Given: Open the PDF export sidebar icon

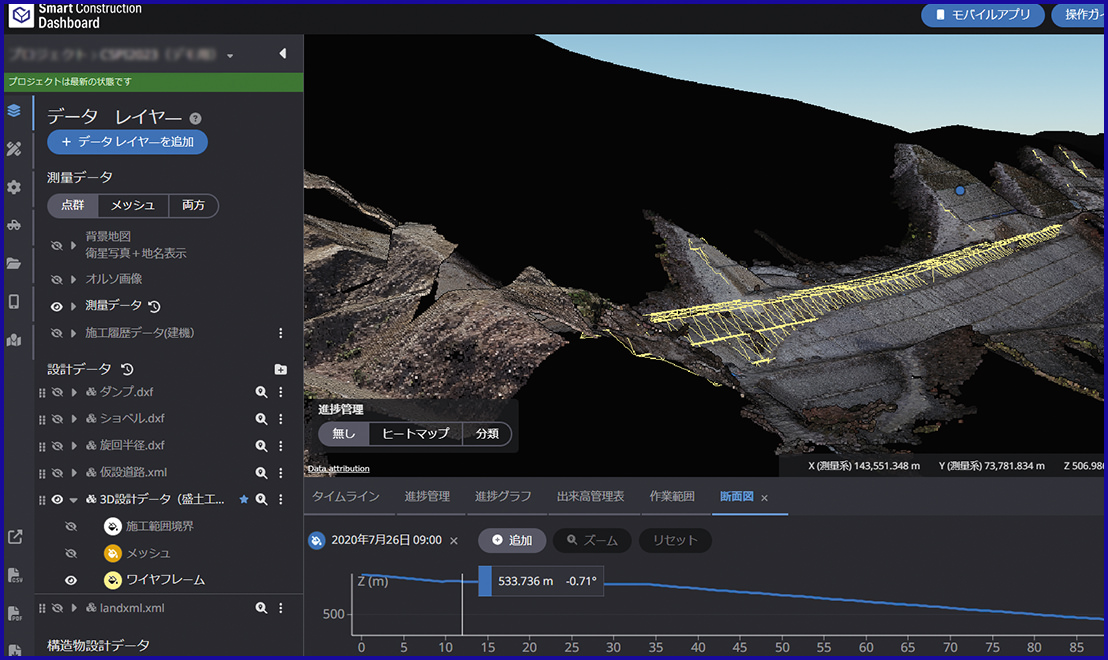Looking at the screenshot, I should pyautogui.click(x=14, y=613).
